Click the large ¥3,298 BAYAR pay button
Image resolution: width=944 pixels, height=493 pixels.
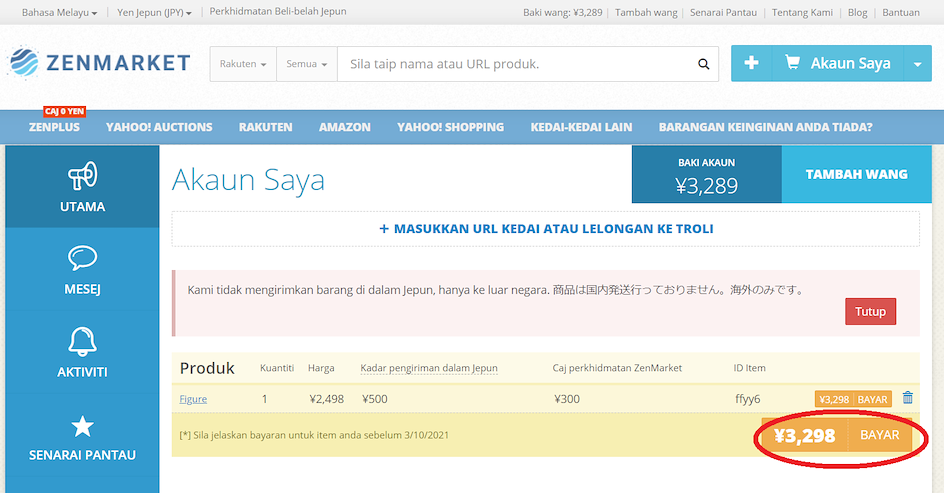coord(837,435)
